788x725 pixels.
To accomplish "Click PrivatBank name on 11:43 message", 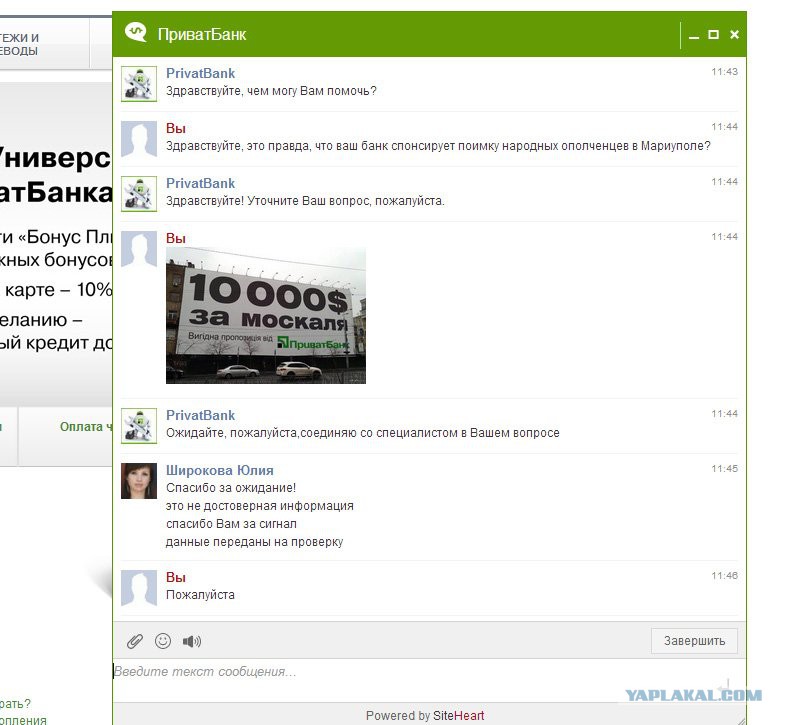I will (x=200, y=73).
